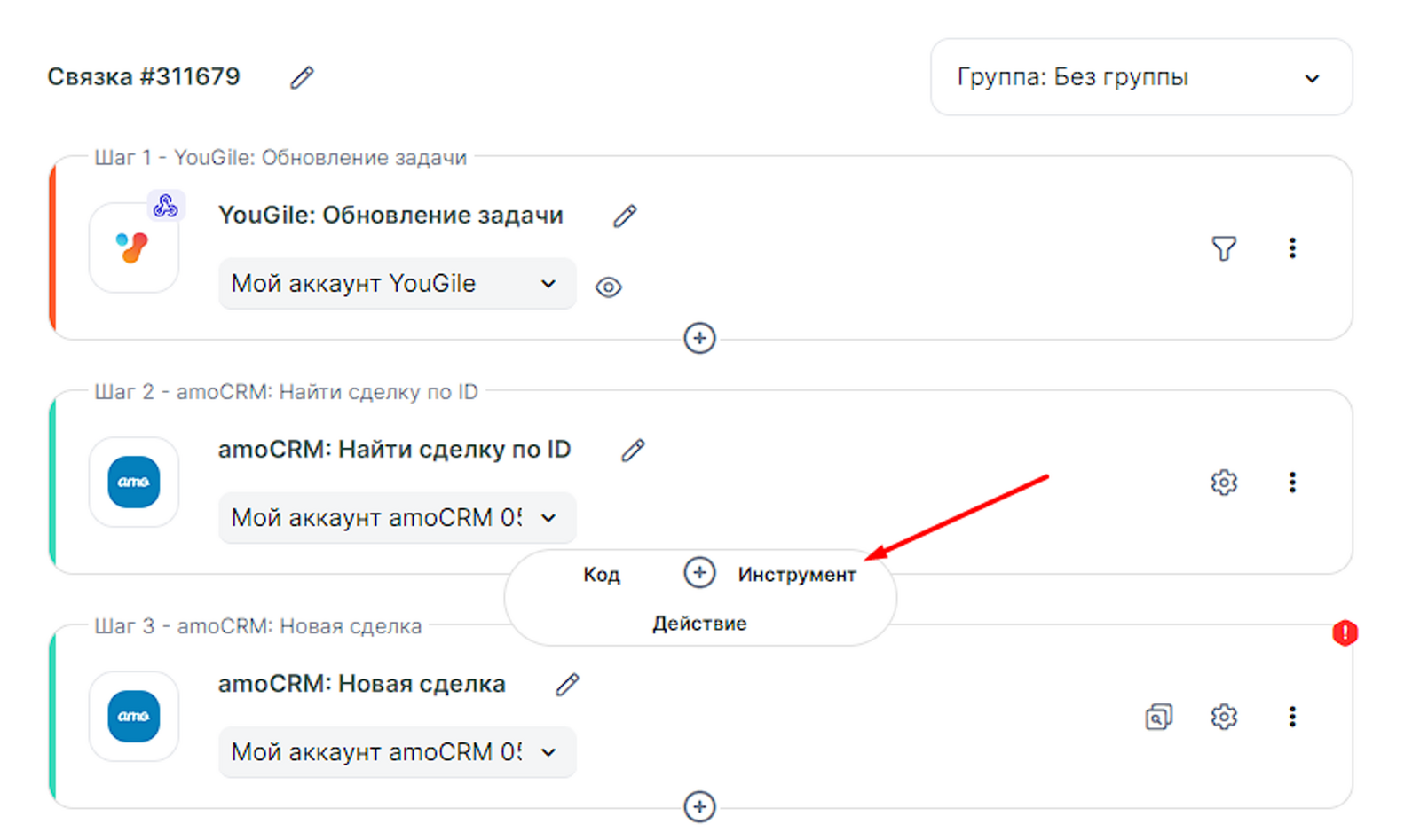The width and height of the screenshot is (1420, 840).
Task: Rename the amoCRM: Новая сделка step
Action: point(567,685)
